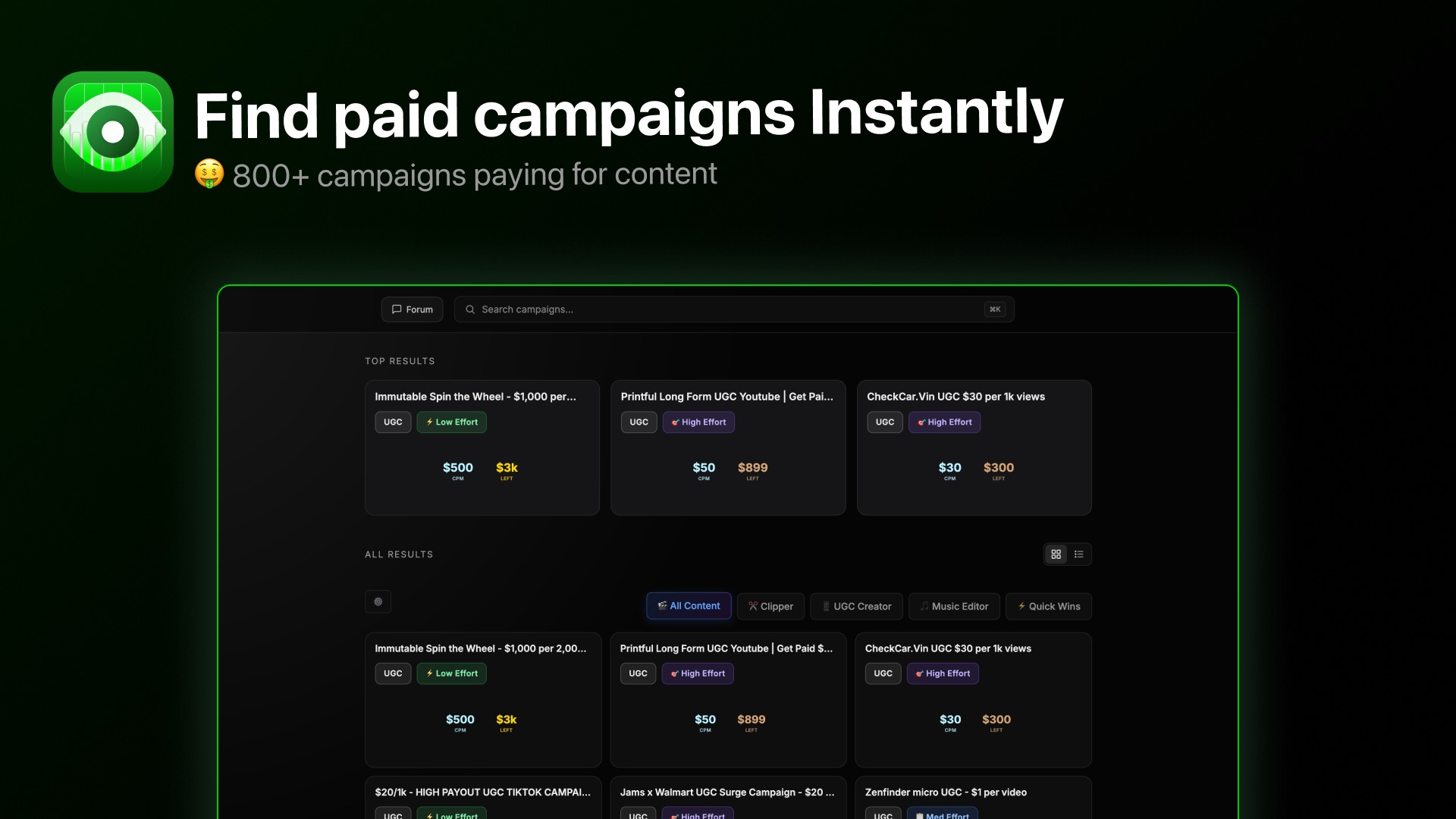The image size is (1456, 819).
Task: Click the Search campaigns input field
Action: pyautogui.click(x=720, y=309)
